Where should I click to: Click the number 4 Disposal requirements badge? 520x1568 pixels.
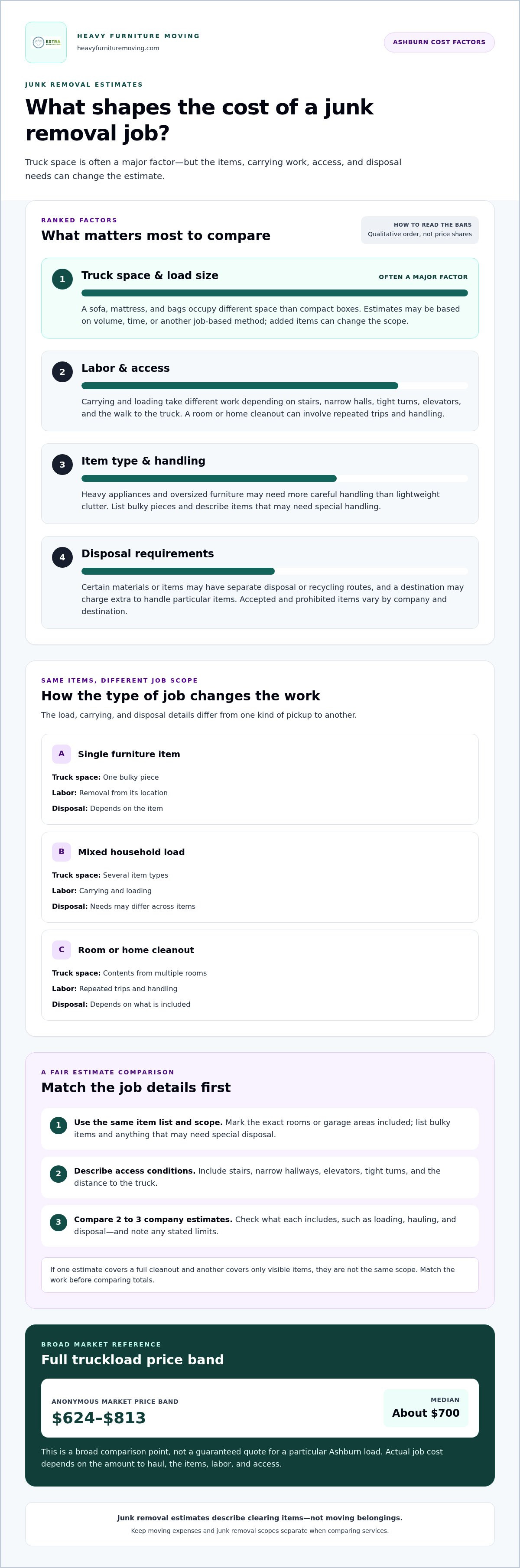[62, 557]
